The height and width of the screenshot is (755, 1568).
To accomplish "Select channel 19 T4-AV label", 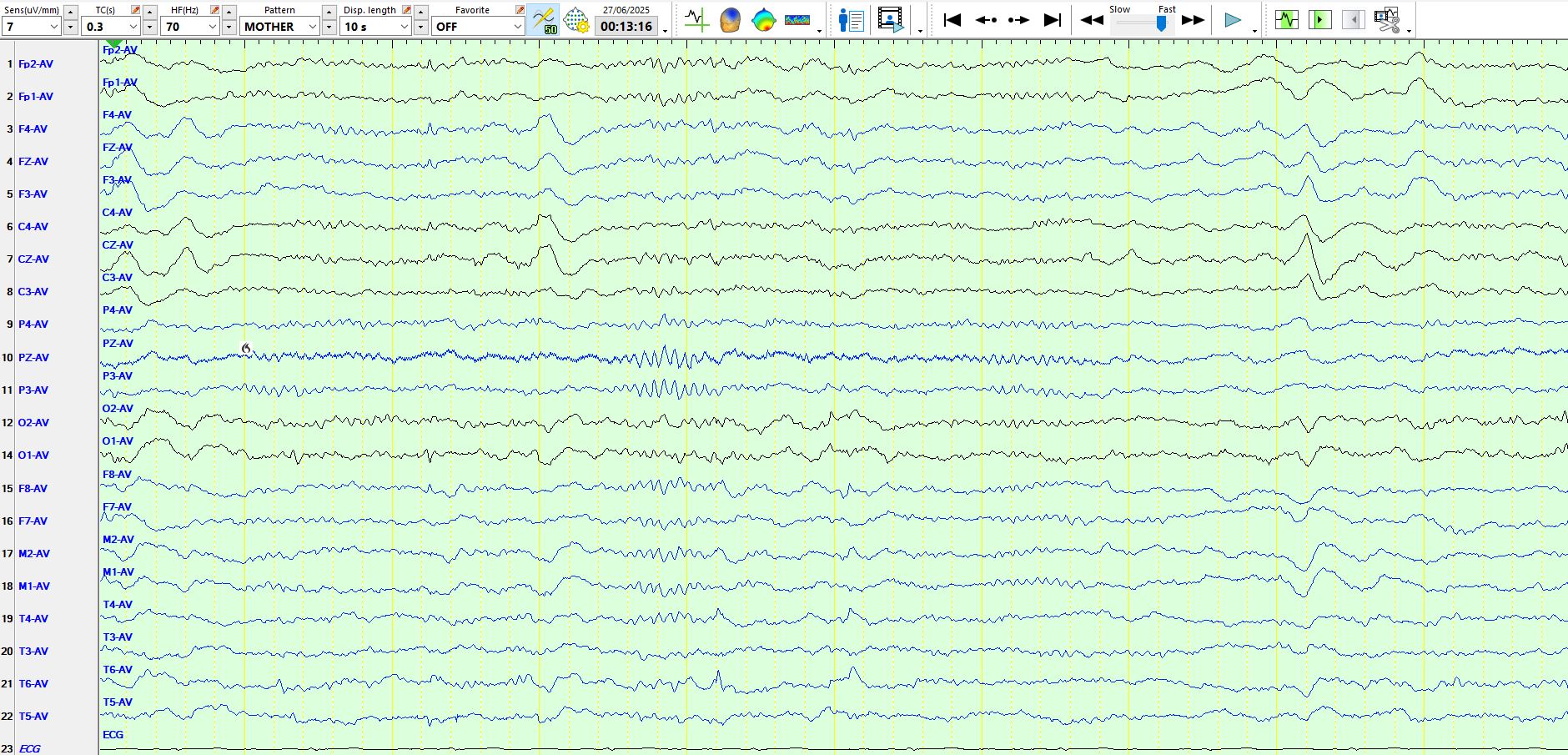I will [33, 619].
